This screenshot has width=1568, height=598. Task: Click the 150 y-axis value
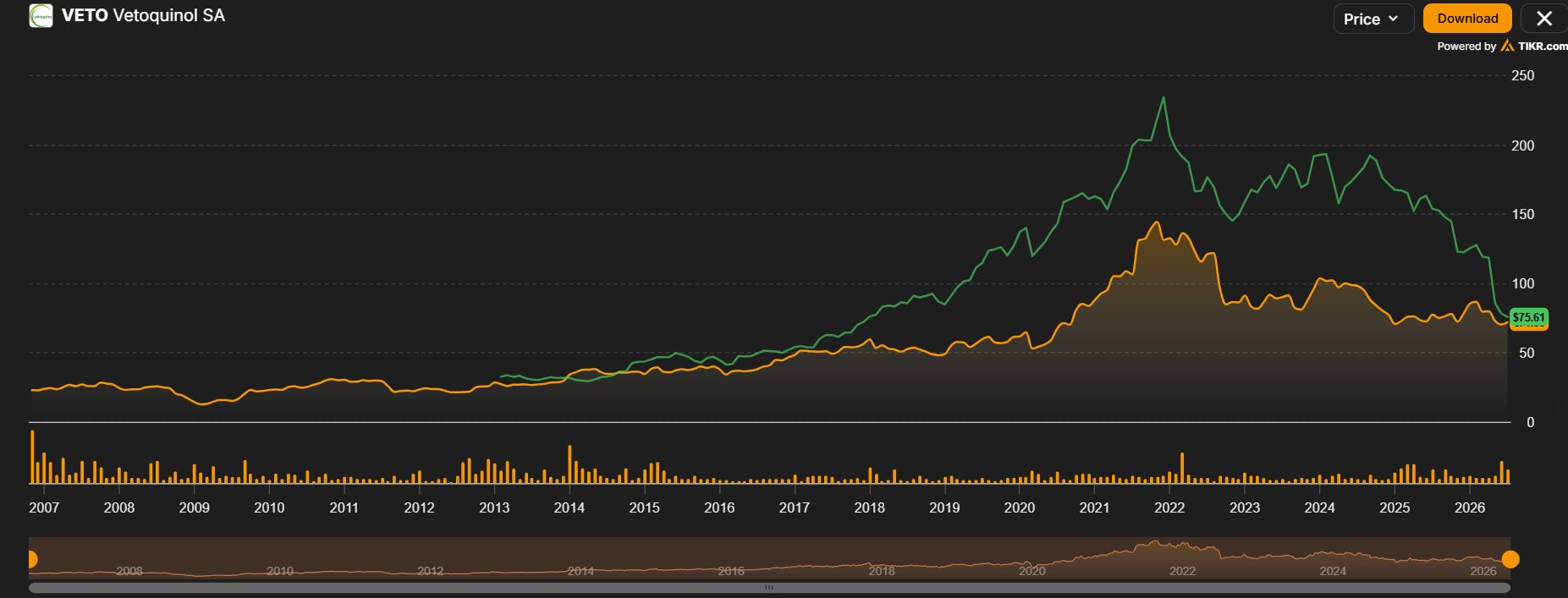tap(1522, 214)
